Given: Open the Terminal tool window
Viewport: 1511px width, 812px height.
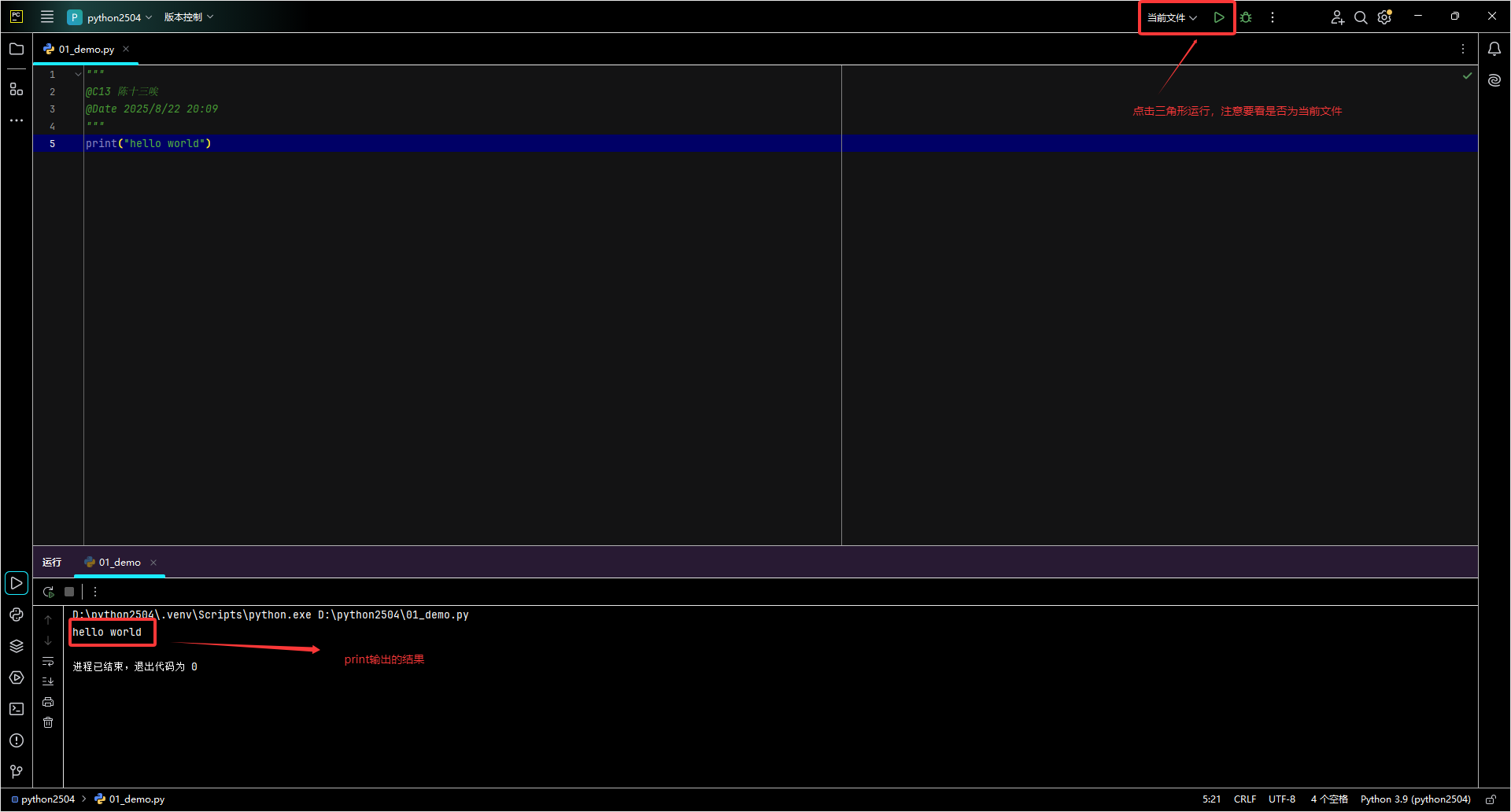Looking at the screenshot, I should (17, 709).
